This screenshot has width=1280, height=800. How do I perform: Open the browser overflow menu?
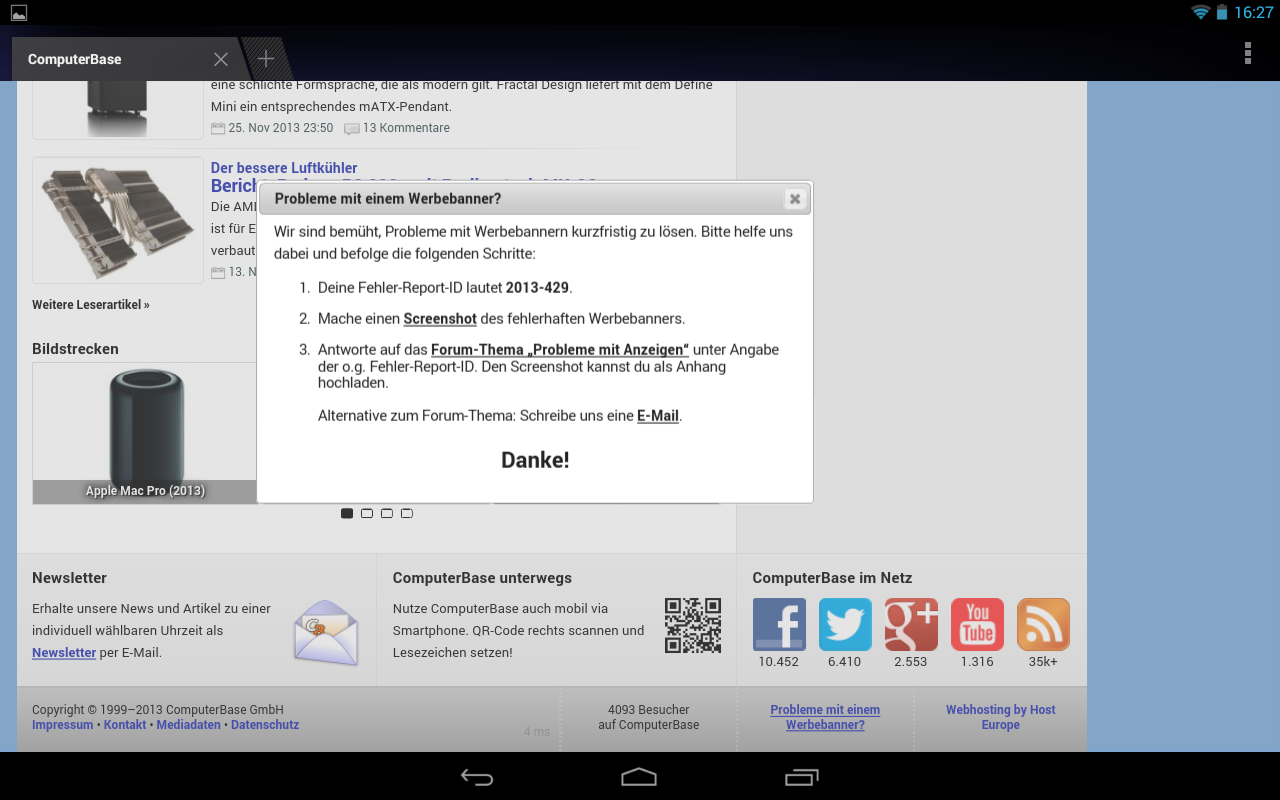click(x=1248, y=53)
